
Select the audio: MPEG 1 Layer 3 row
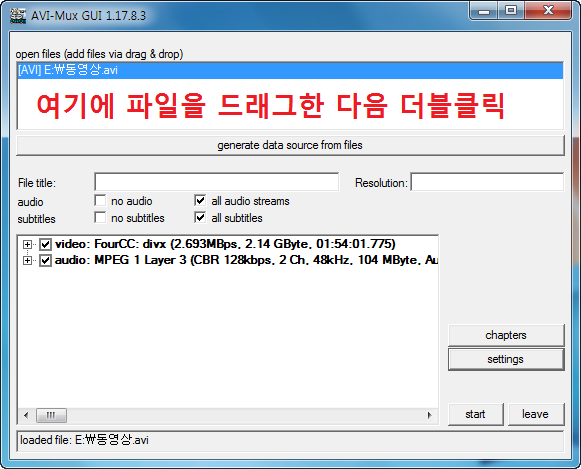coord(246,260)
